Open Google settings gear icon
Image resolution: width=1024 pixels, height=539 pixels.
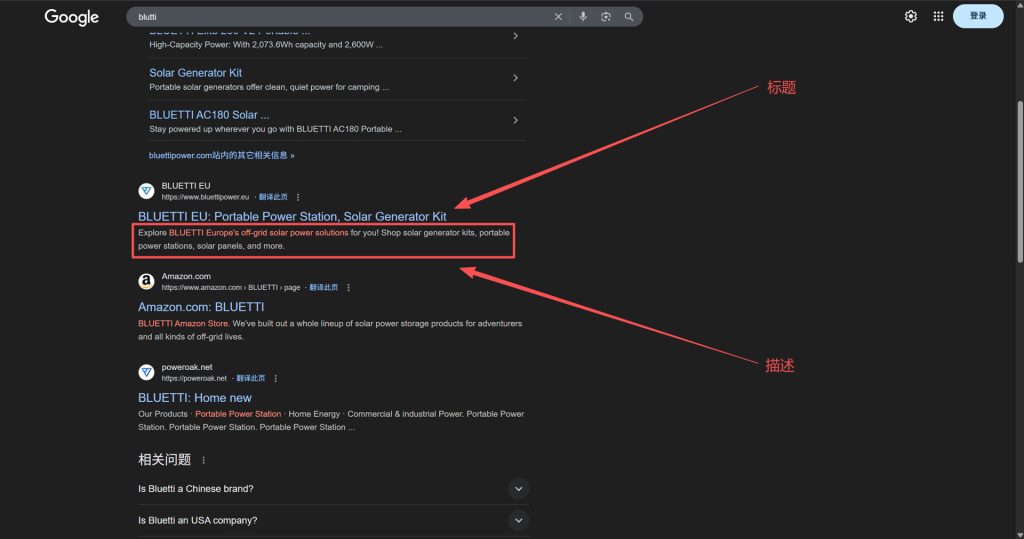[x=911, y=16]
